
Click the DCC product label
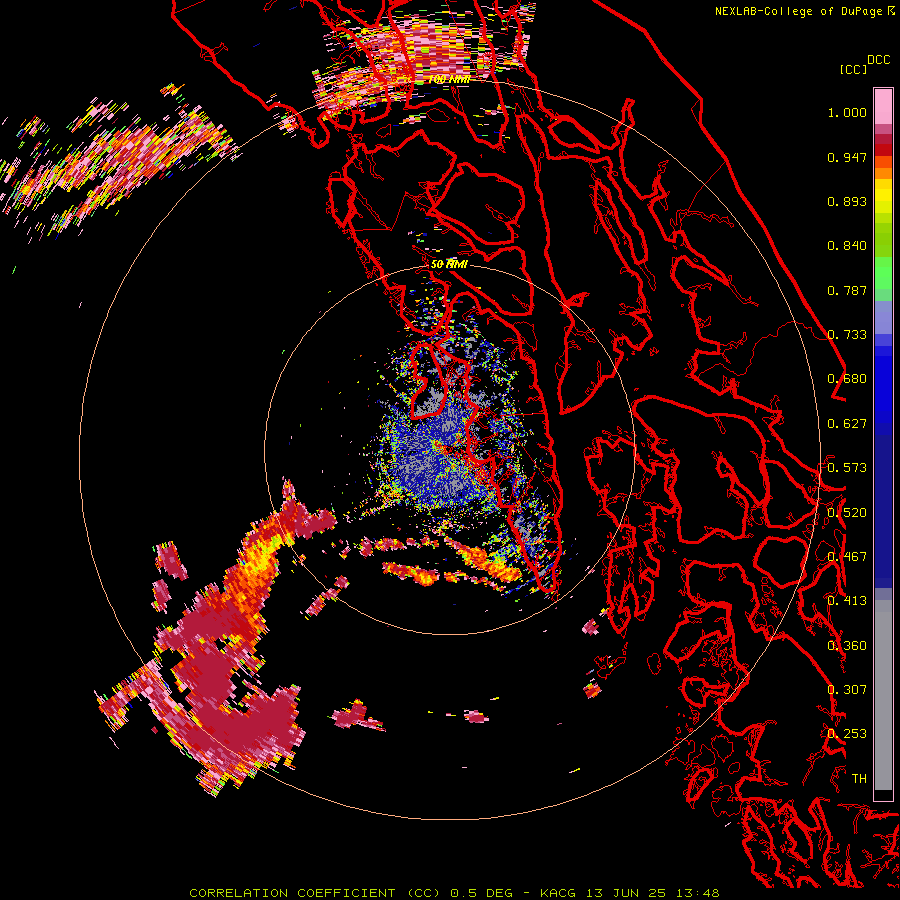tap(878, 60)
